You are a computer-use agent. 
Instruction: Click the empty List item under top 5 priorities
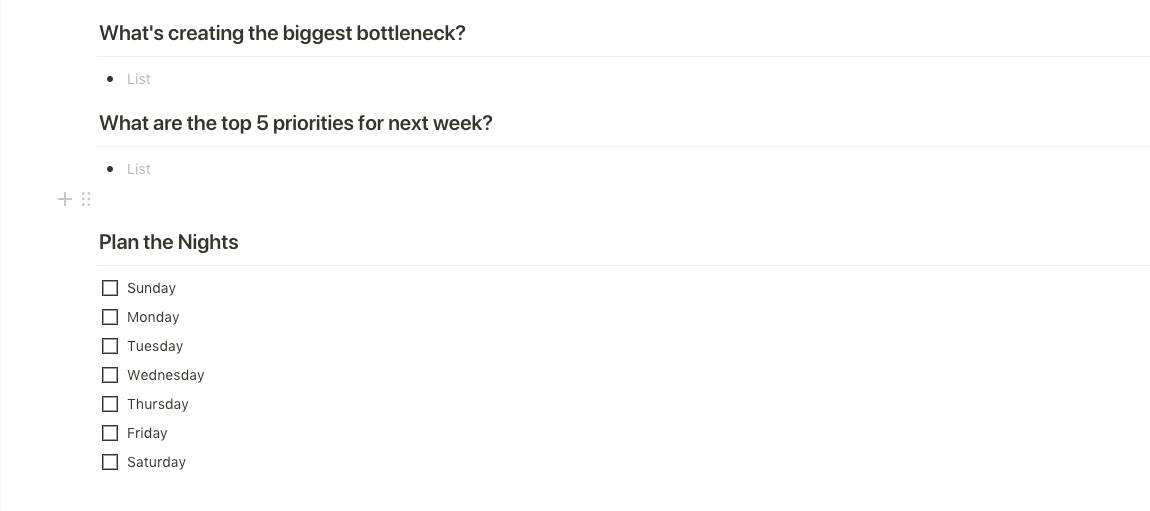tap(139, 169)
